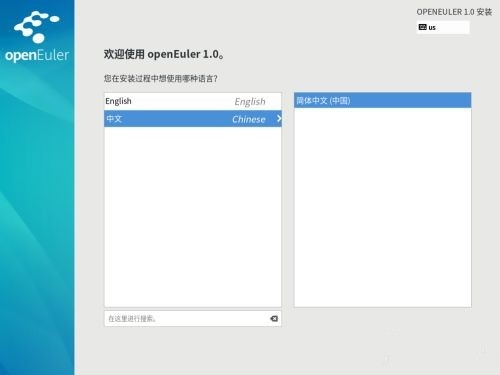The height and width of the screenshot is (375, 500).
Task: Click the italic English native-name label
Action: (x=250, y=101)
